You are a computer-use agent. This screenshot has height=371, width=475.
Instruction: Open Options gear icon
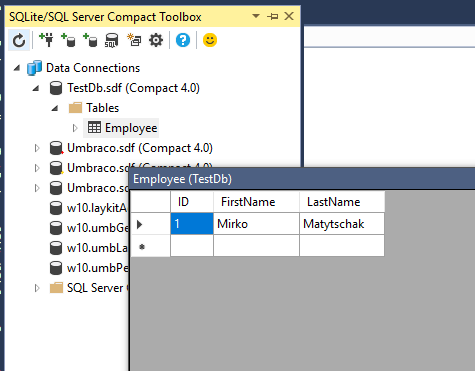156,40
